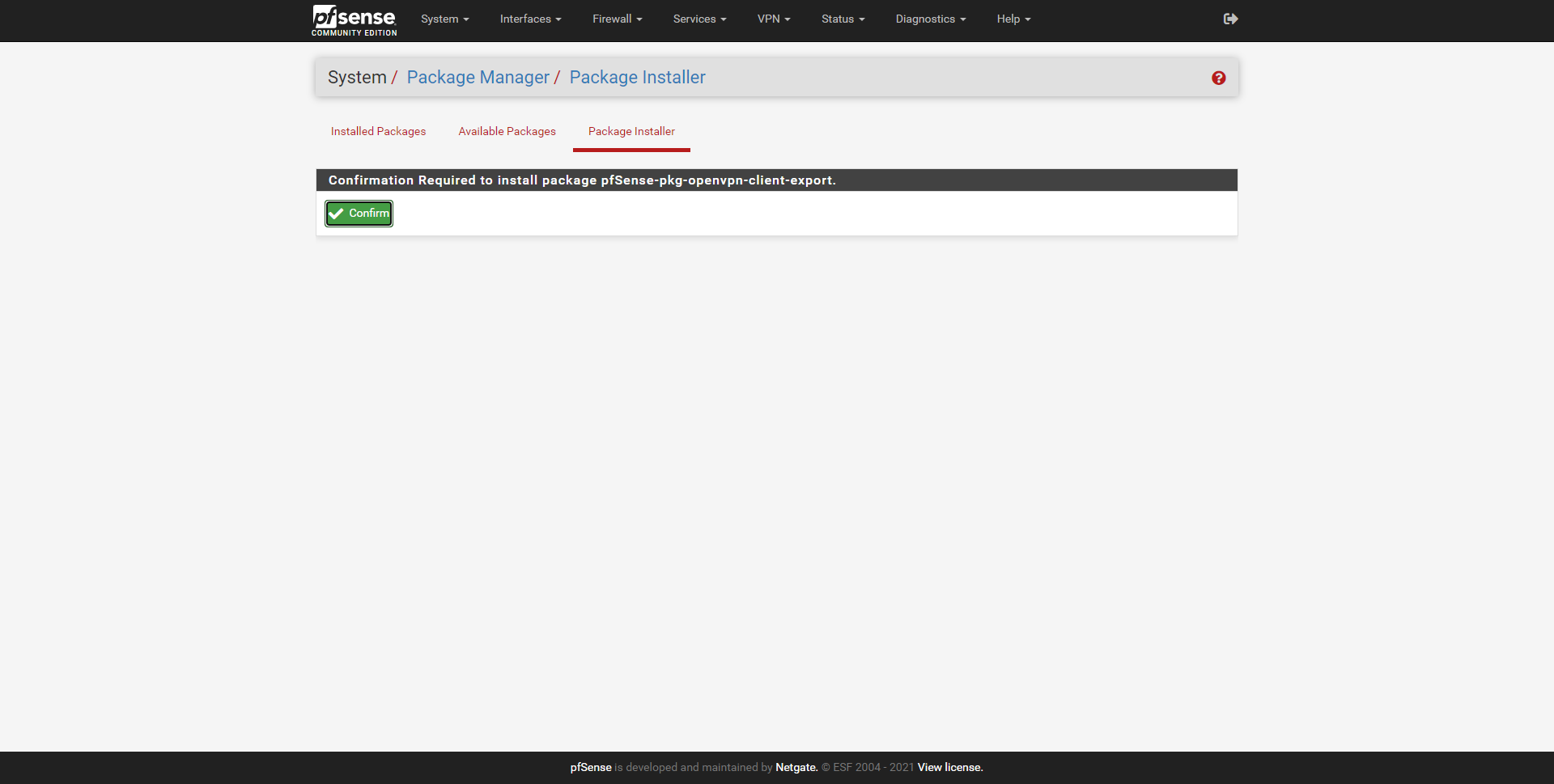The image size is (1554, 784).
Task: Open the red help question-mark icon
Action: click(x=1218, y=78)
